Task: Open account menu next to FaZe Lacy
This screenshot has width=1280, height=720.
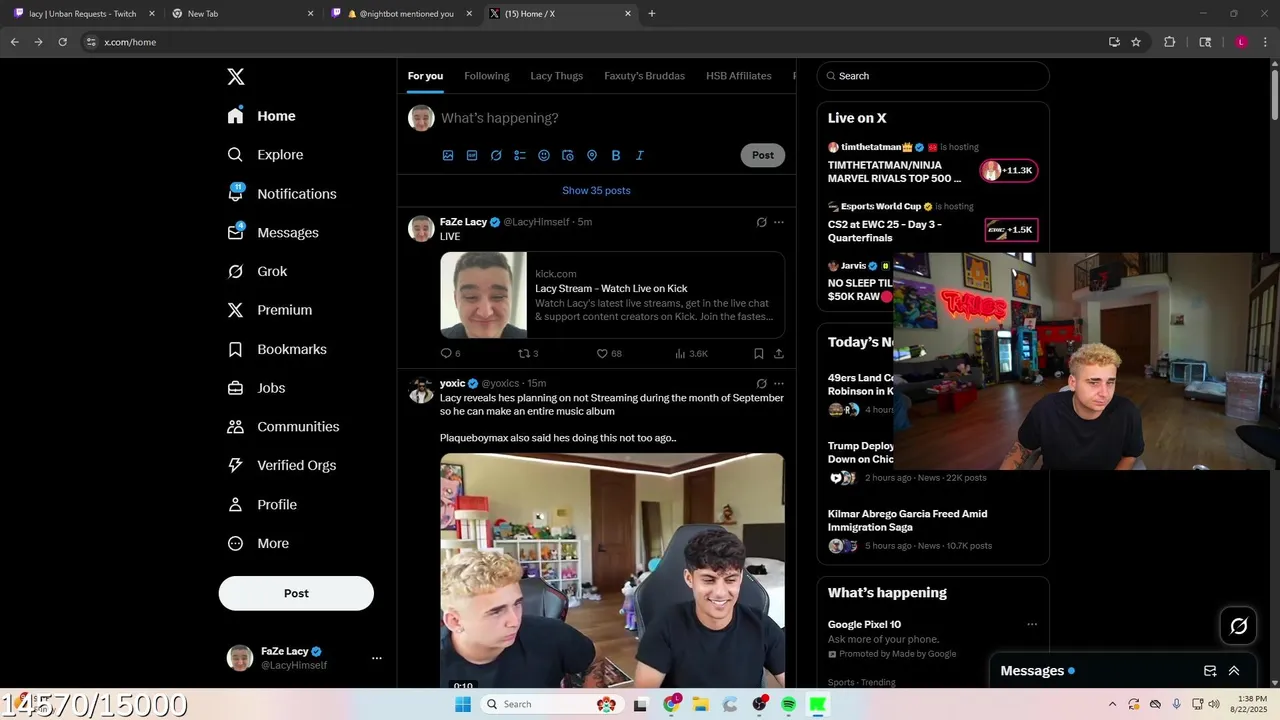Action: [377, 658]
